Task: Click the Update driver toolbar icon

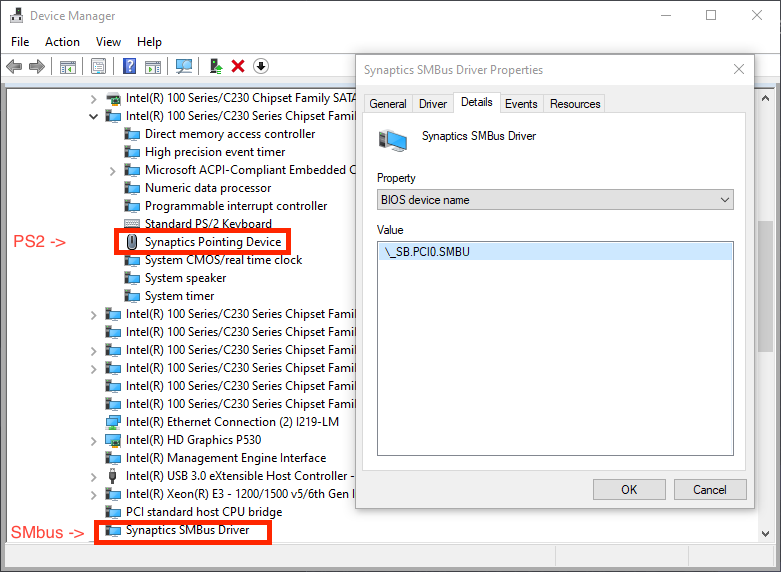Action: coord(215,66)
